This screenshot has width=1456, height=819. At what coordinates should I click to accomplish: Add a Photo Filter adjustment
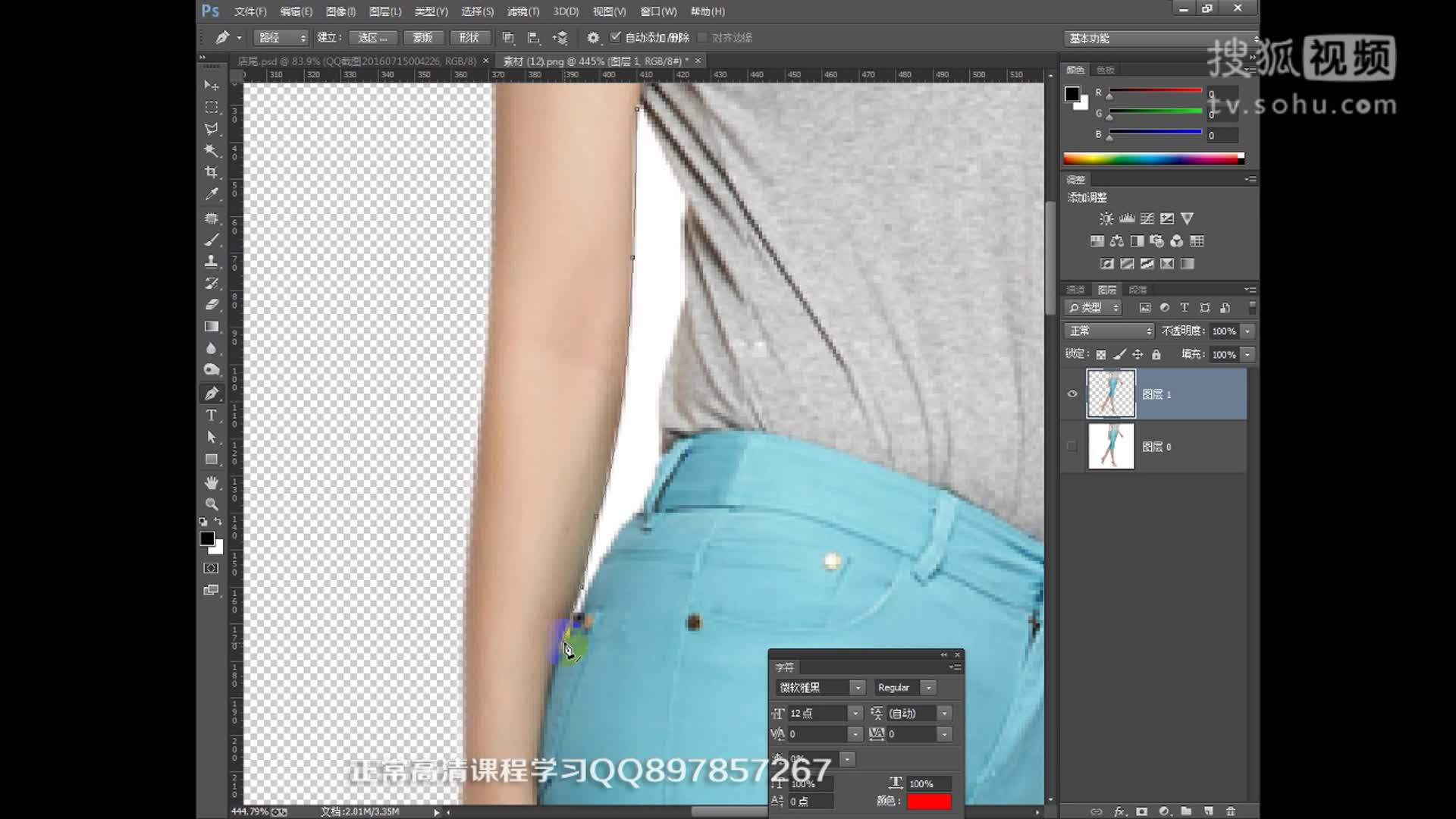click(1156, 241)
